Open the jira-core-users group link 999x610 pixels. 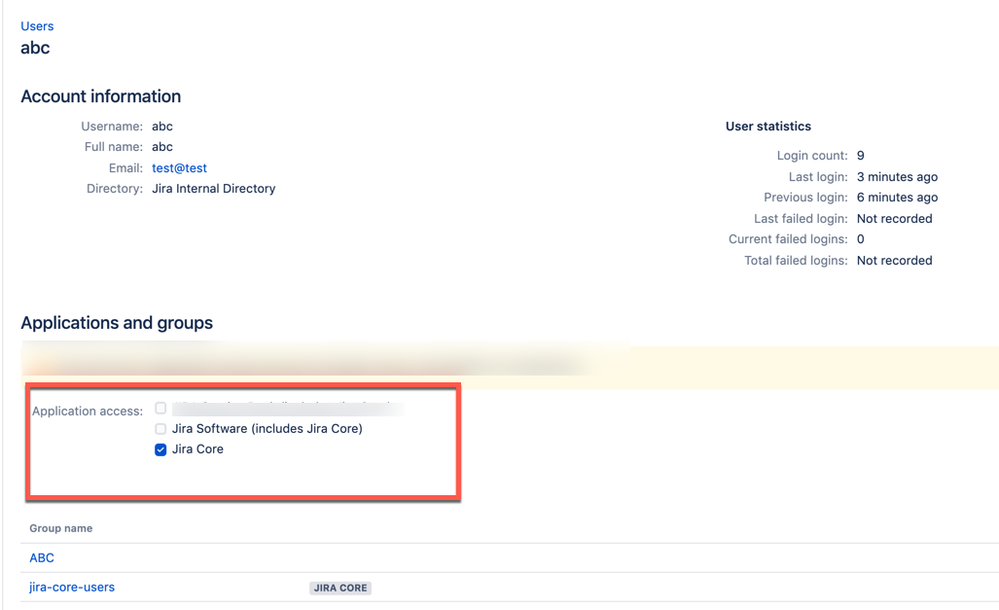pyautogui.click(x=72, y=587)
